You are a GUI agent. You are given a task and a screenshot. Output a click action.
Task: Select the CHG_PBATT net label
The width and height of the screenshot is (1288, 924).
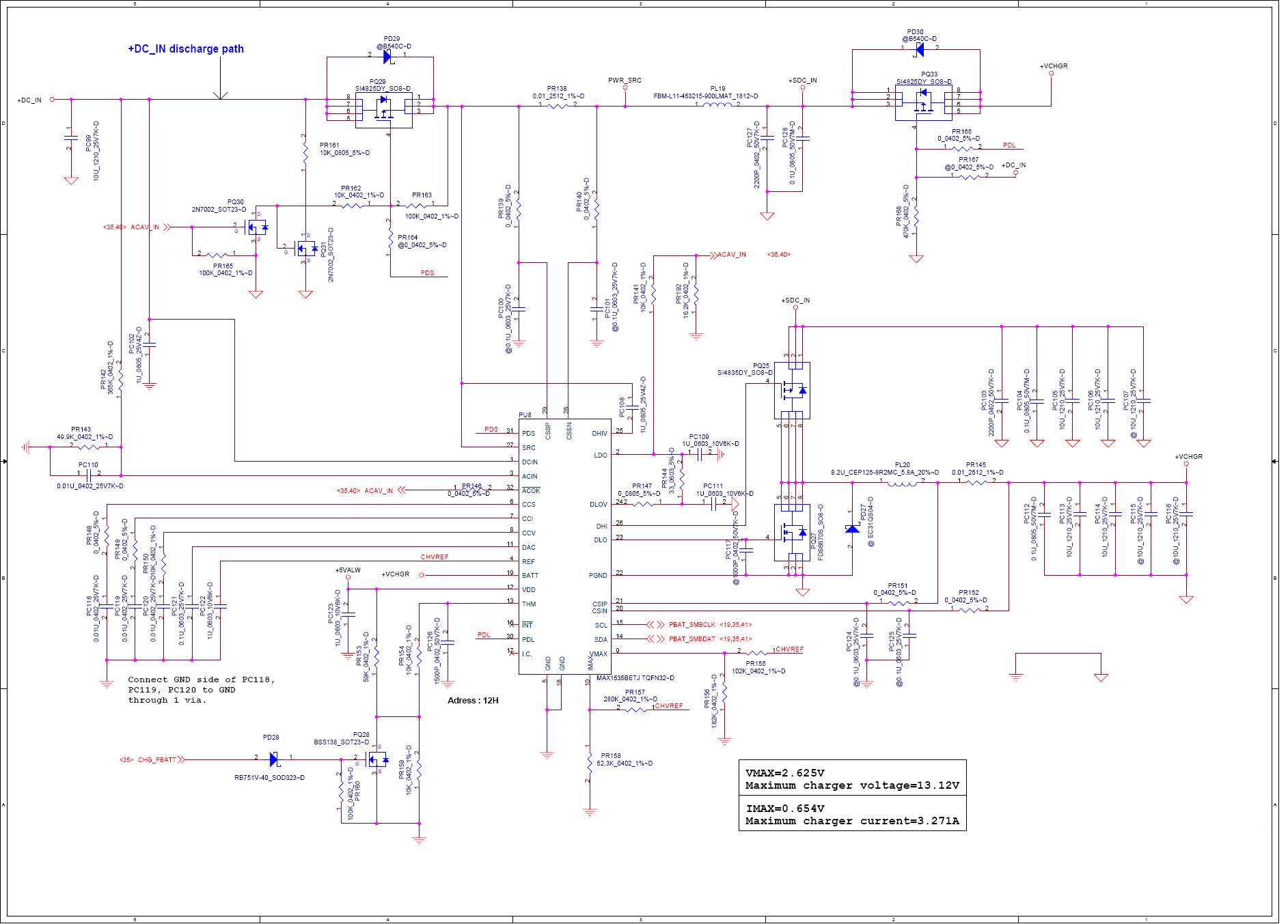point(157,759)
